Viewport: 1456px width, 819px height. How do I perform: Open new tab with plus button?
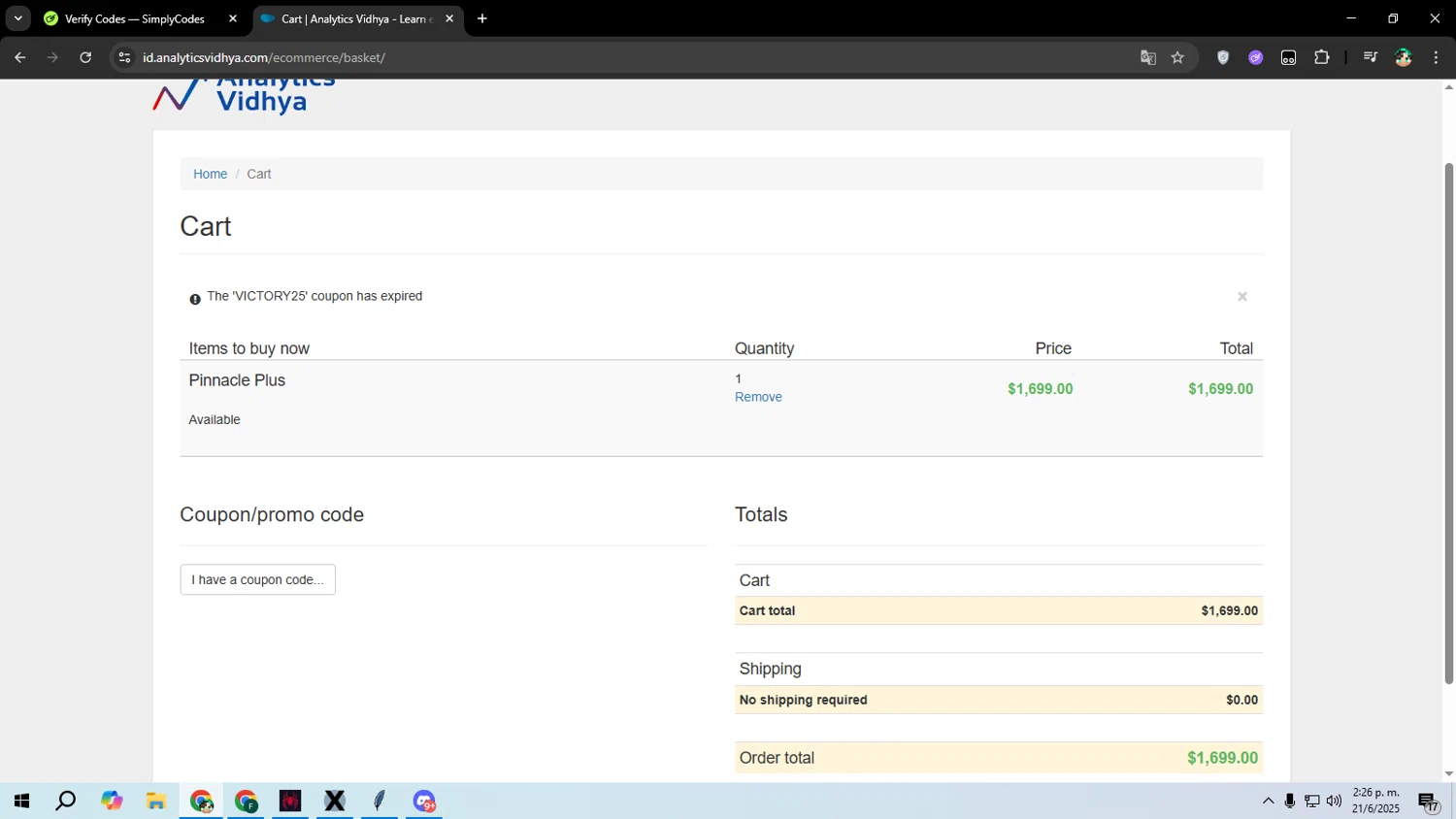482,18
